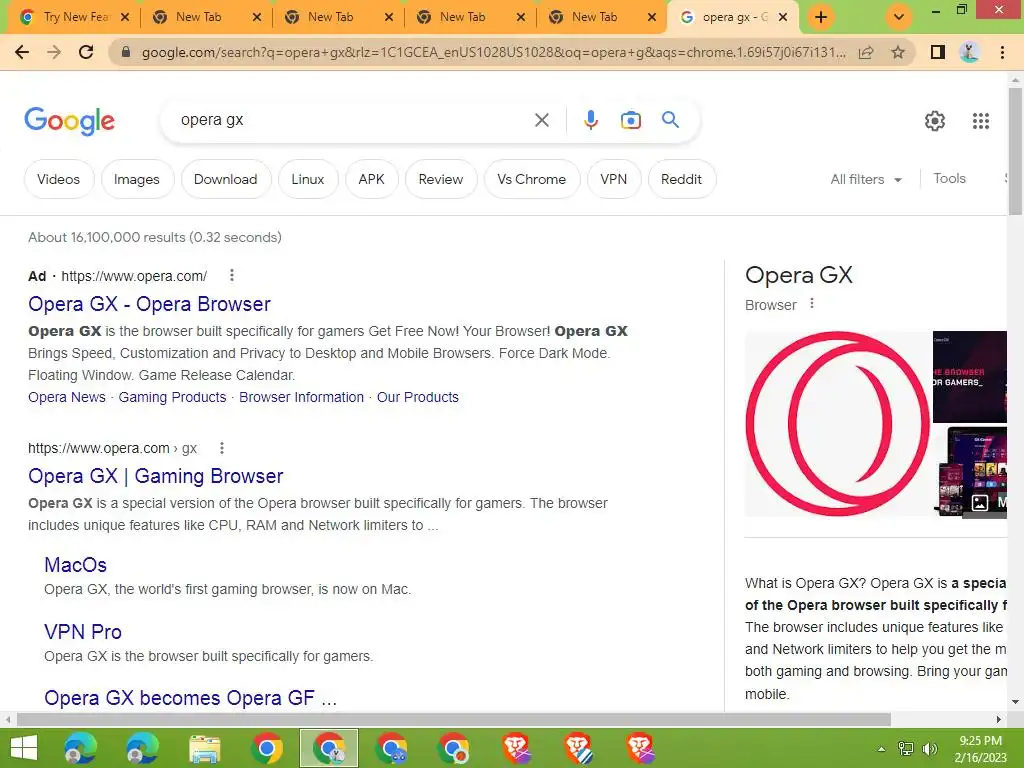Open the Opera News sitelink
Image resolution: width=1024 pixels, height=768 pixels.
point(67,397)
